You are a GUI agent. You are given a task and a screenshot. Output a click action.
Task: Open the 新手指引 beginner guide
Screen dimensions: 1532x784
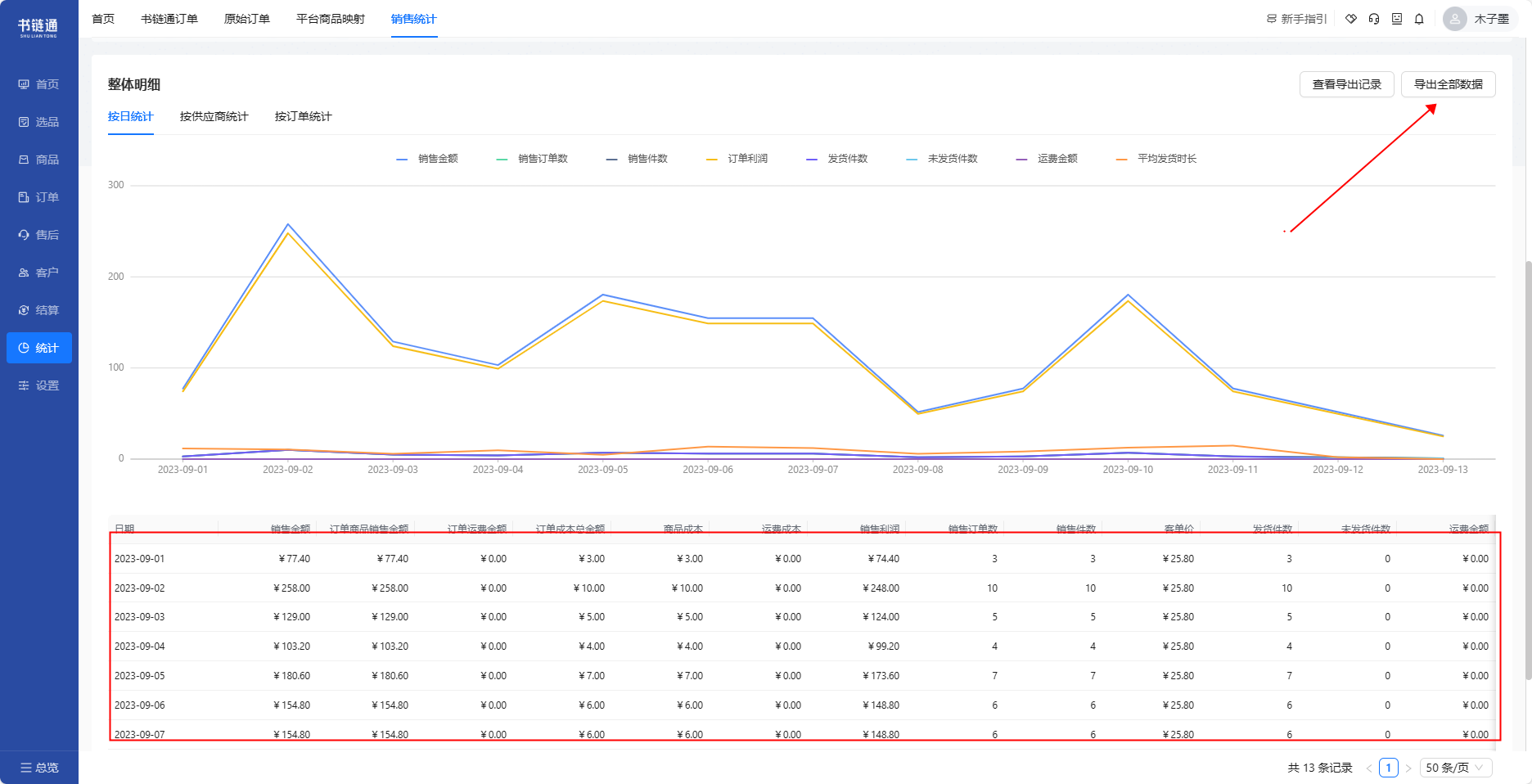tap(1296, 19)
